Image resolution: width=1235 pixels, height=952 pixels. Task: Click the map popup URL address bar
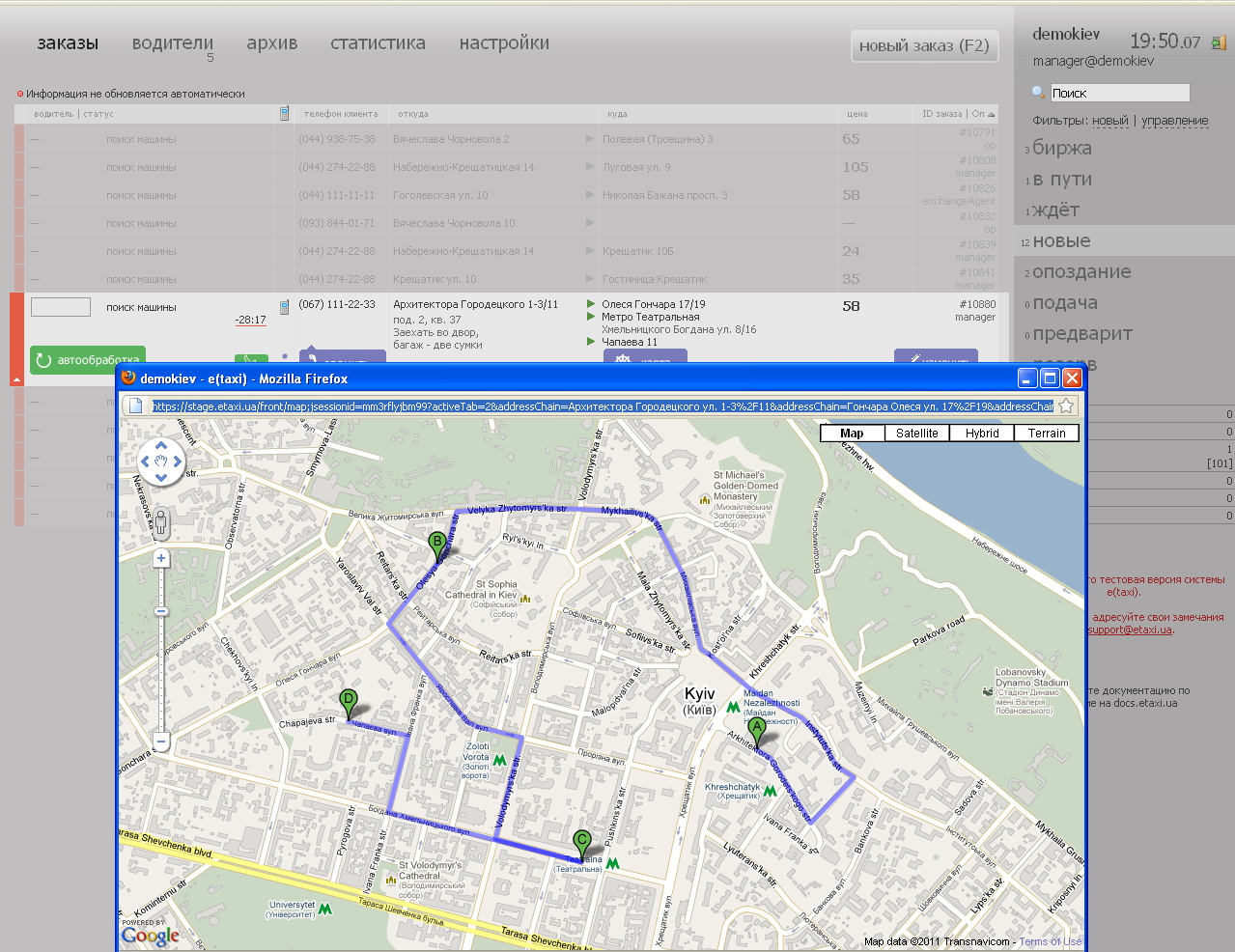[x=603, y=406]
